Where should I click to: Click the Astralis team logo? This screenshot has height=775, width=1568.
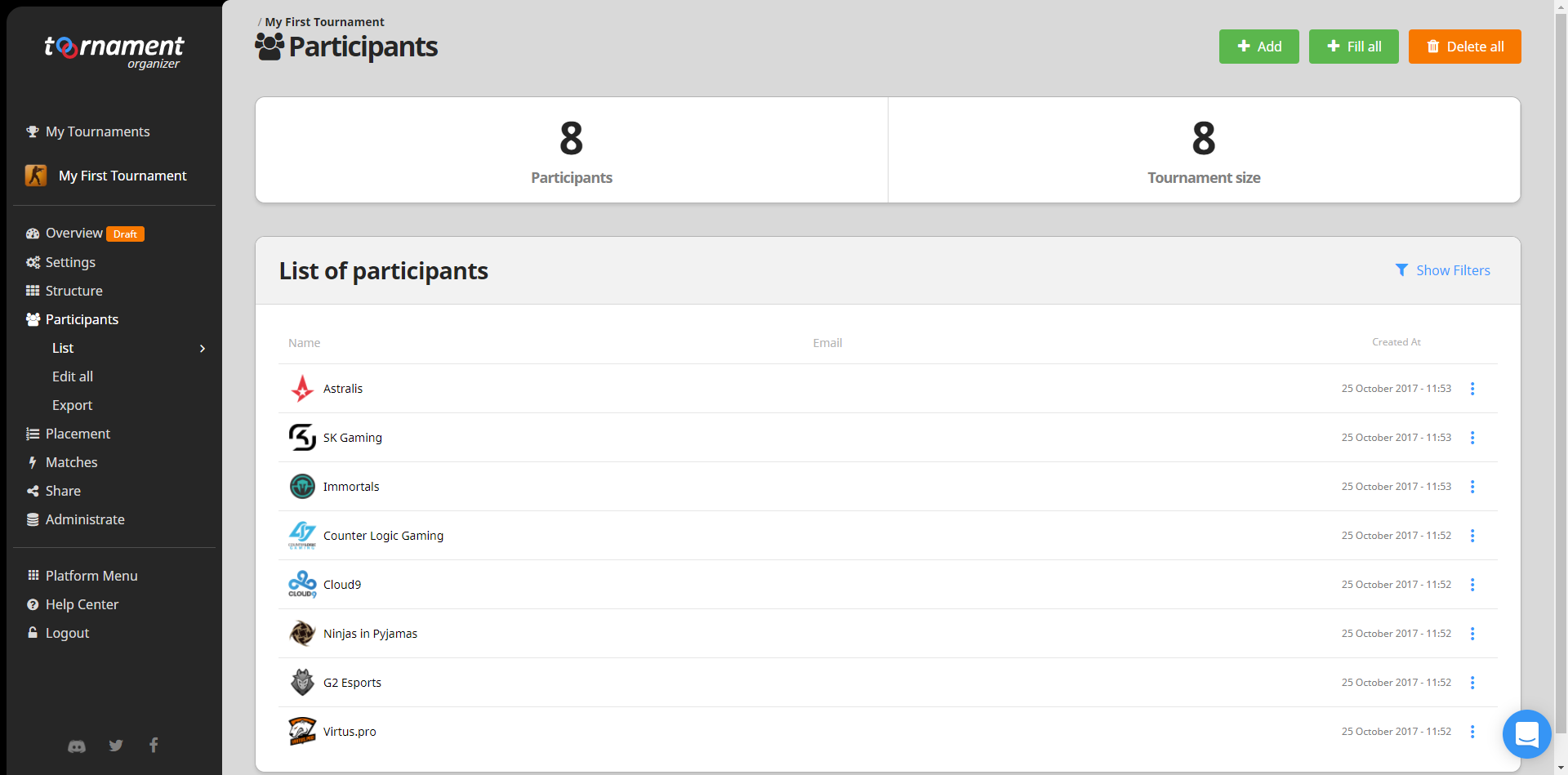tap(302, 389)
